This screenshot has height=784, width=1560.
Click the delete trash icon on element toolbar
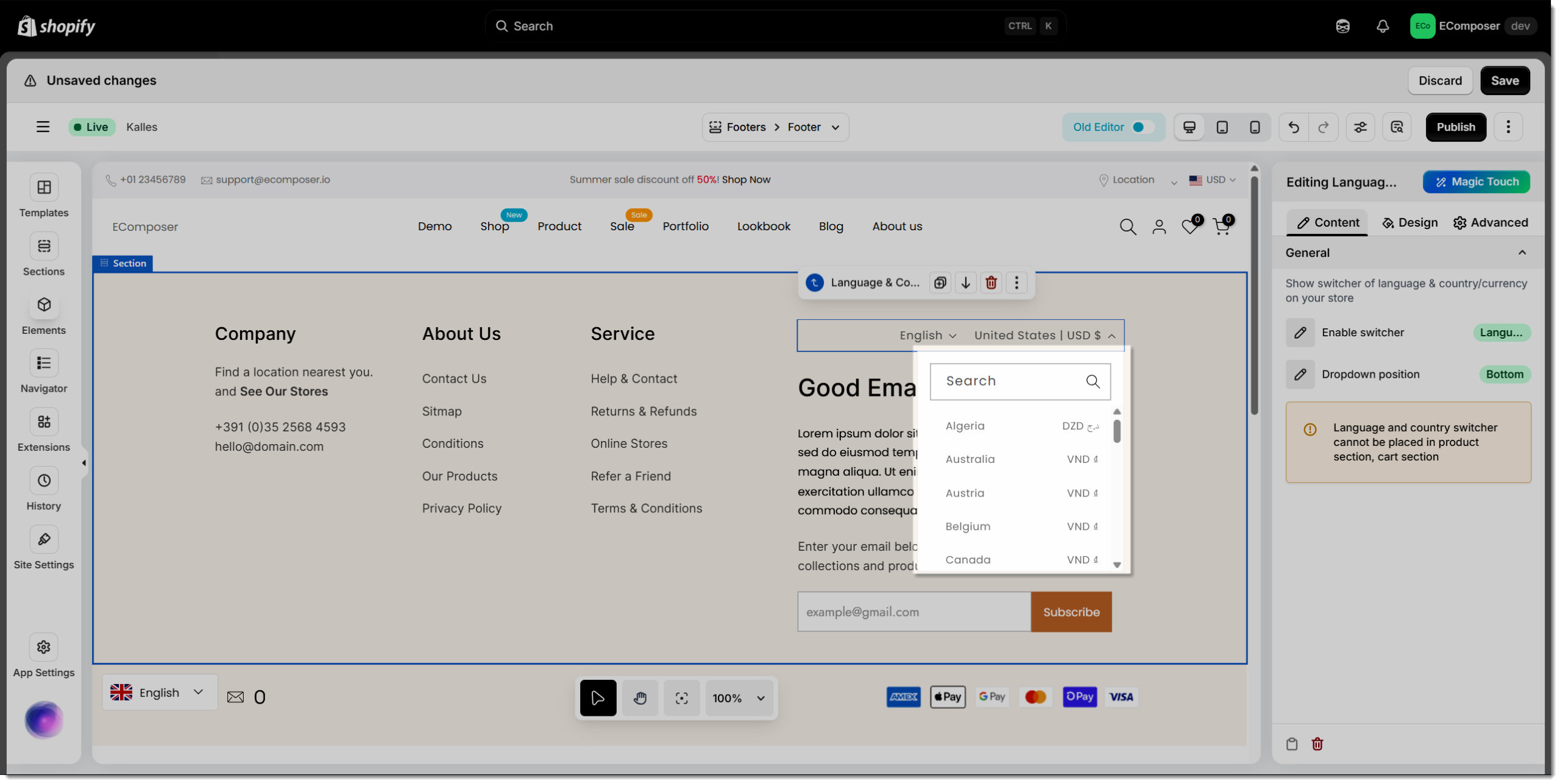(x=991, y=283)
